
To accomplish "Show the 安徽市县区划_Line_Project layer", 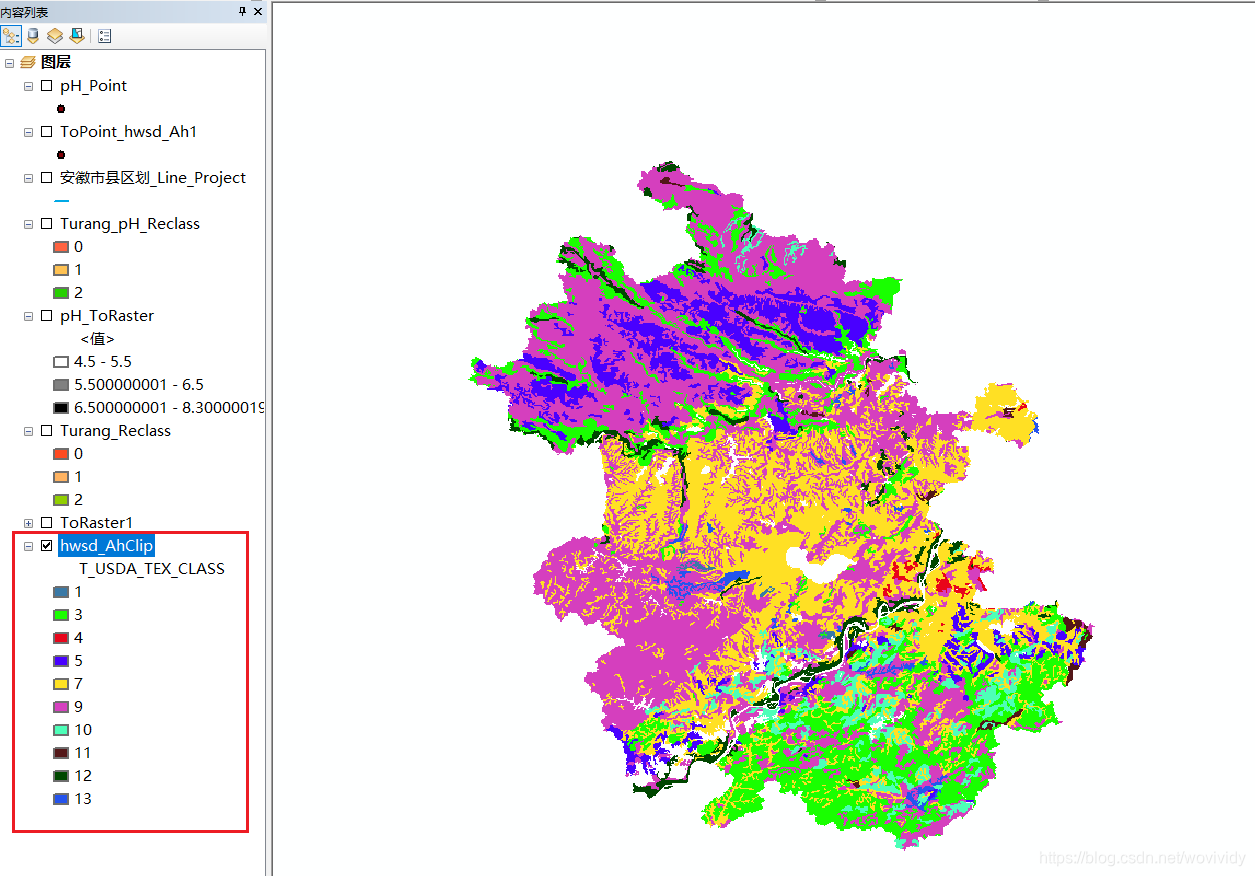I will (x=45, y=177).
